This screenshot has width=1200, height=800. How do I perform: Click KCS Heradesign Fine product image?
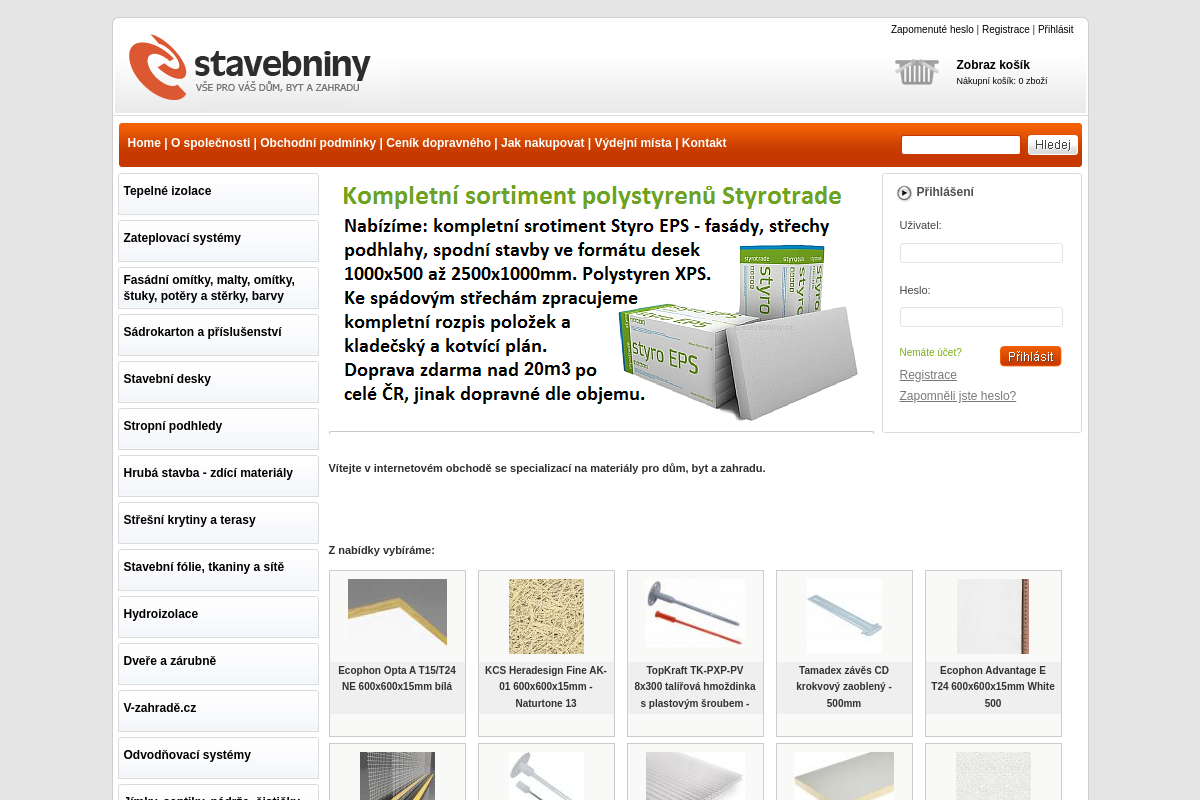(x=546, y=617)
